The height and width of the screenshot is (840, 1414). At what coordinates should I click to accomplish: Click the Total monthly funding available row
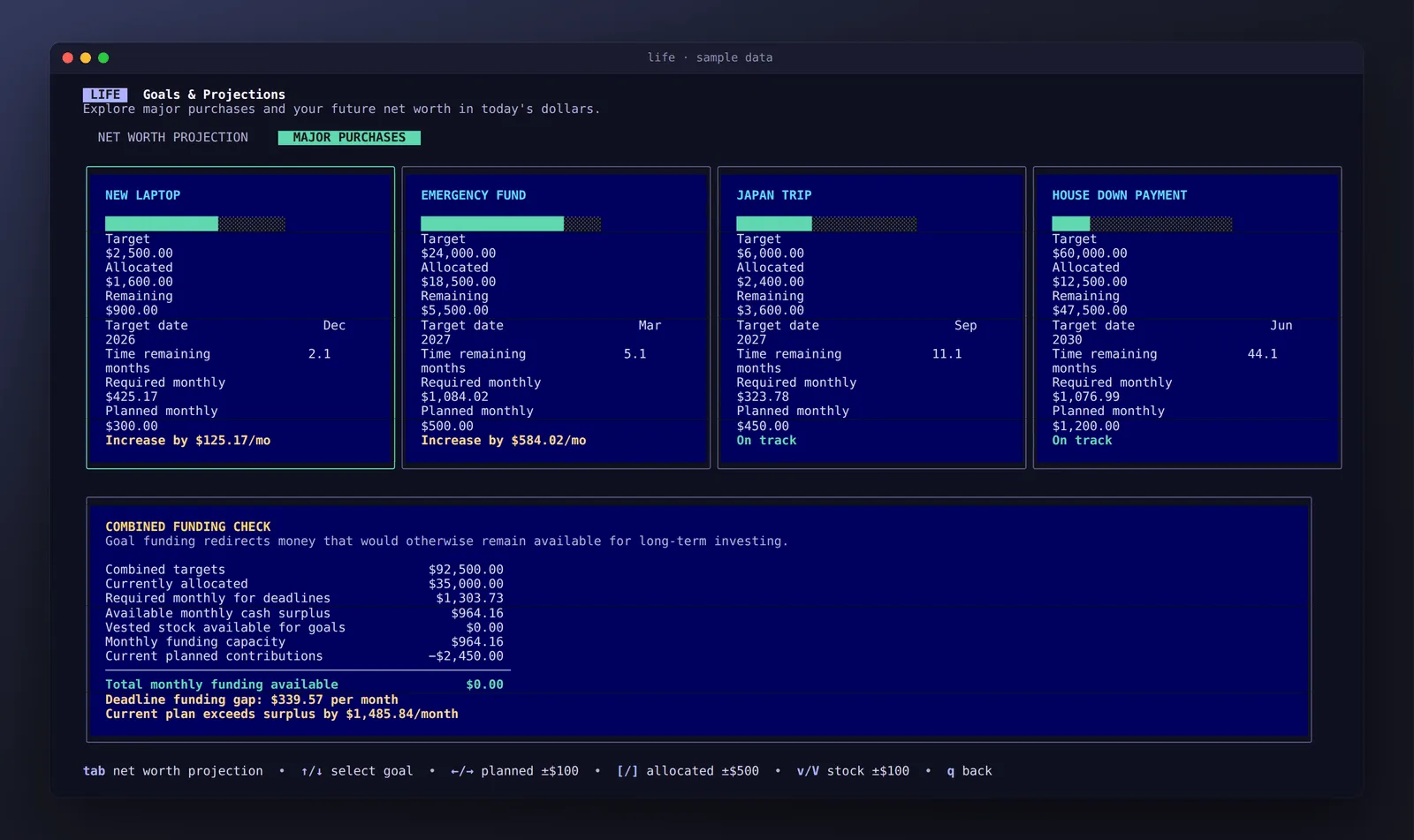pyautogui.click(x=304, y=685)
